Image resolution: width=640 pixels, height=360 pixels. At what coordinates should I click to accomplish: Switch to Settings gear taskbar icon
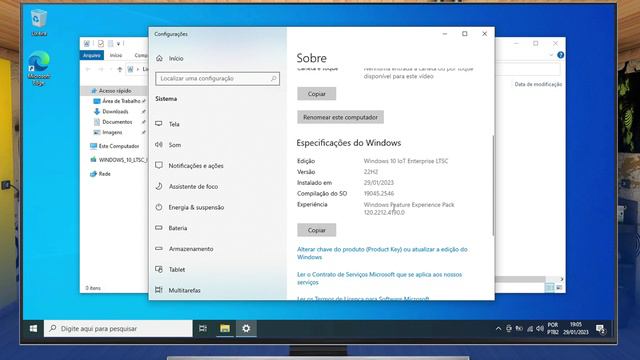(x=246, y=329)
